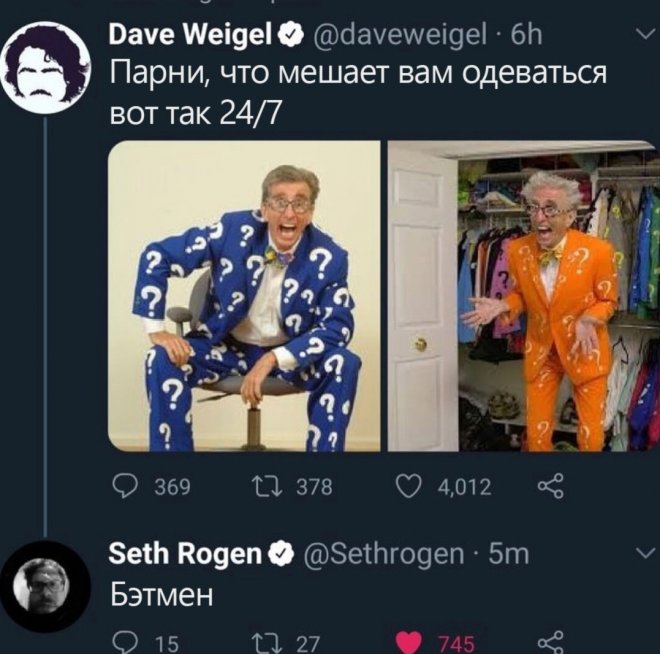Visit the @daveweigel handle

399,35
